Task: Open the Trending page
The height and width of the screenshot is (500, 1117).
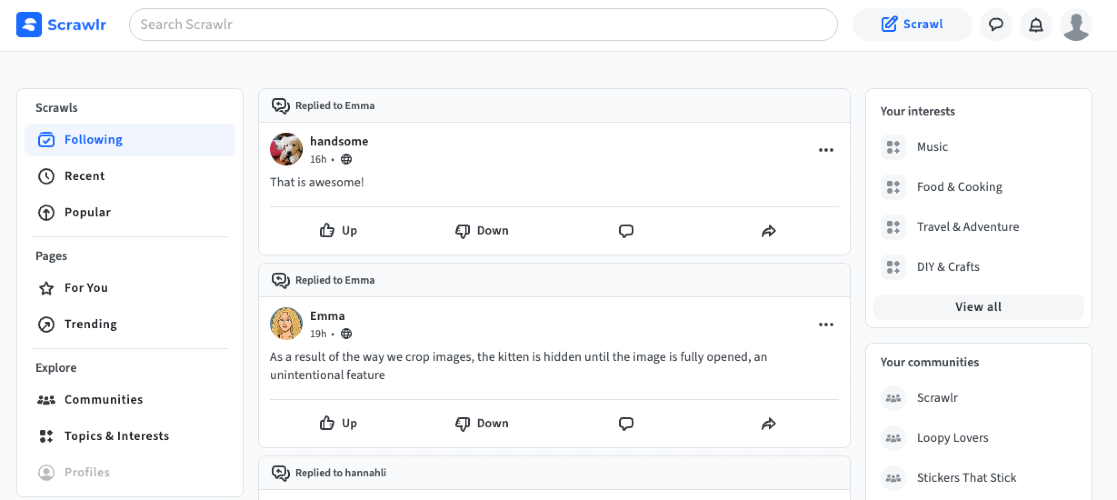Action: (x=130, y=324)
